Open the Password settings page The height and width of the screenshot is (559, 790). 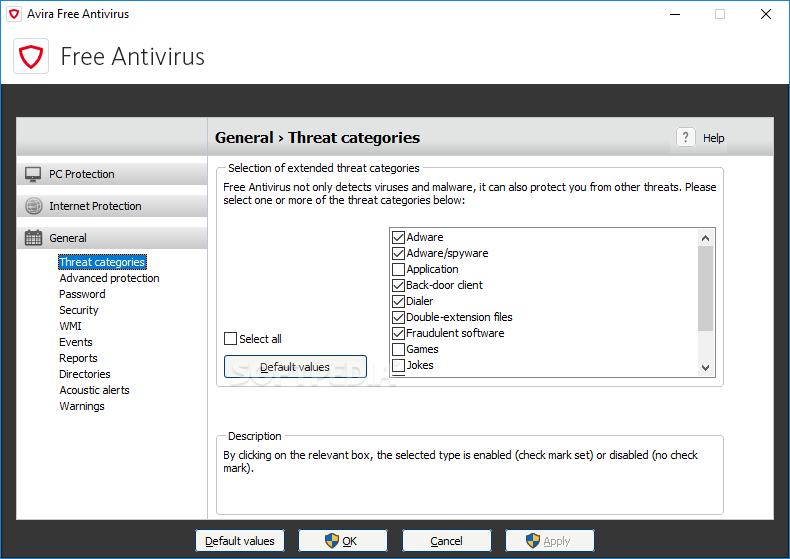coord(82,294)
